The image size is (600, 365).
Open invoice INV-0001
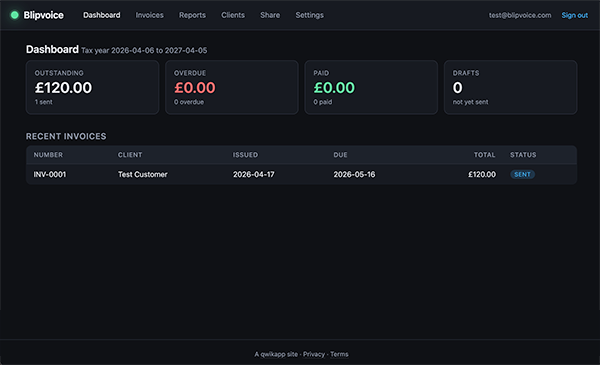pyautogui.click(x=50, y=174)
